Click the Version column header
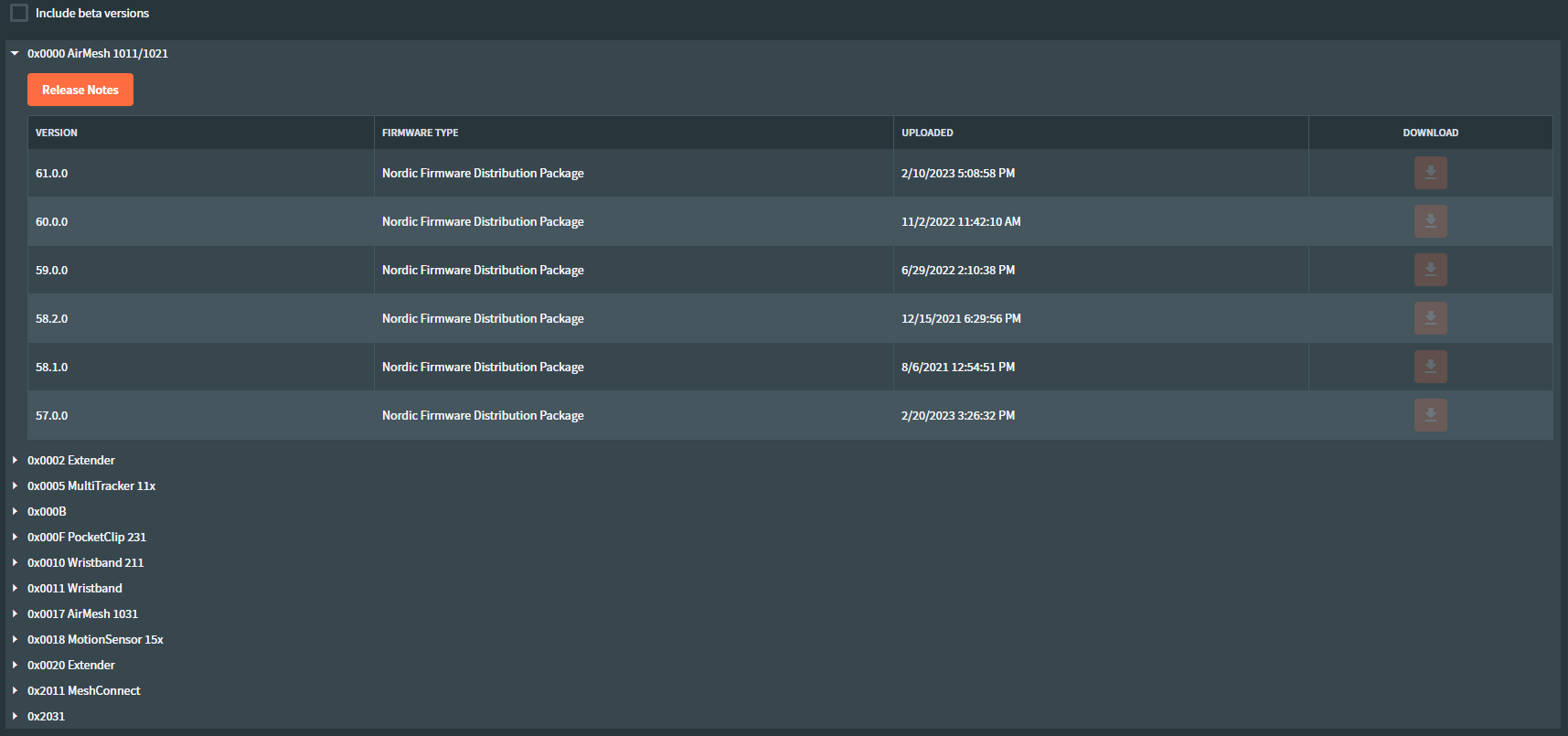Viewport: 1568px width, 736px height. pyautogui.click(x=57, y=133)
